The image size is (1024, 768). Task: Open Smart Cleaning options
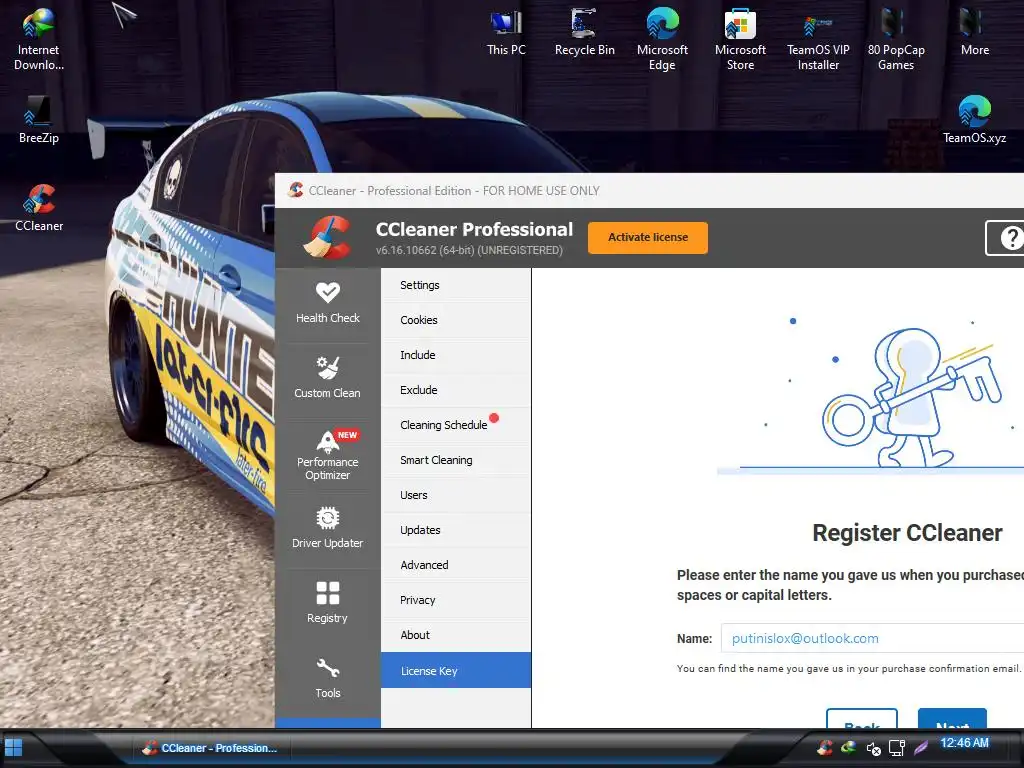456,460
